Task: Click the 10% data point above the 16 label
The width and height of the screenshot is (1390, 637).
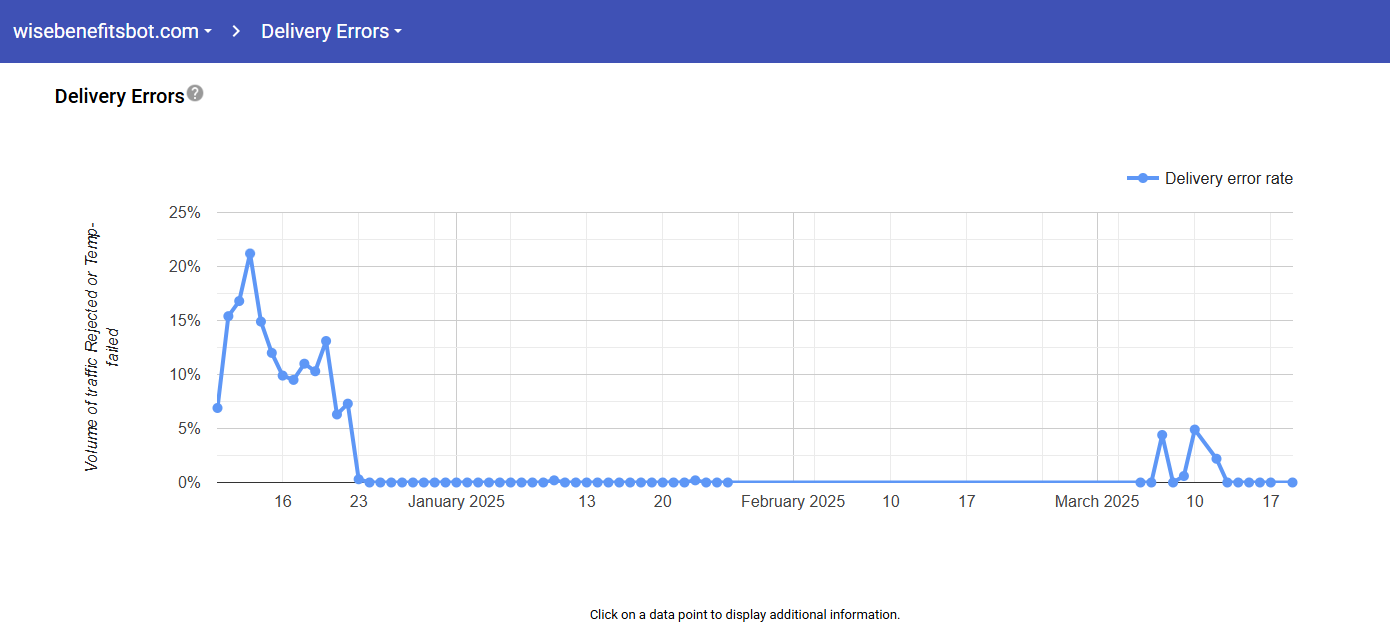Action: click(283, 376)
